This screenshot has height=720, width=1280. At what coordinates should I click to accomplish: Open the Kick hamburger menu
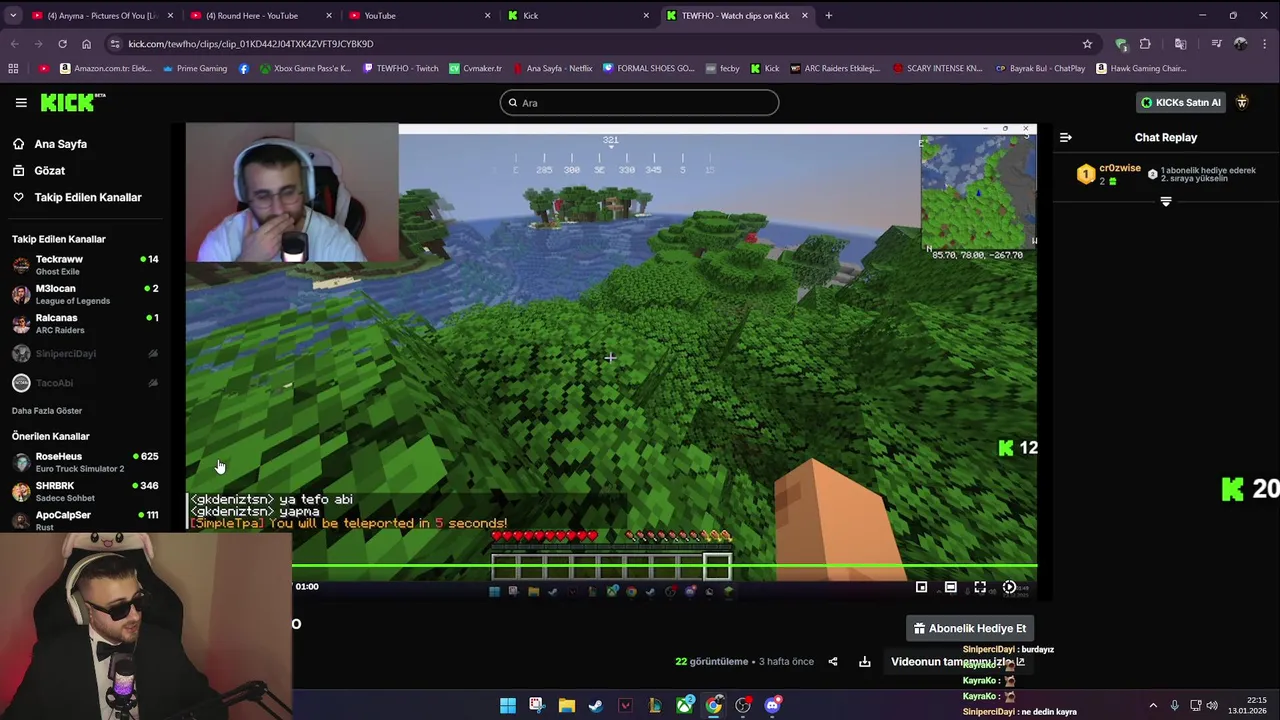(x=21, y=102)
